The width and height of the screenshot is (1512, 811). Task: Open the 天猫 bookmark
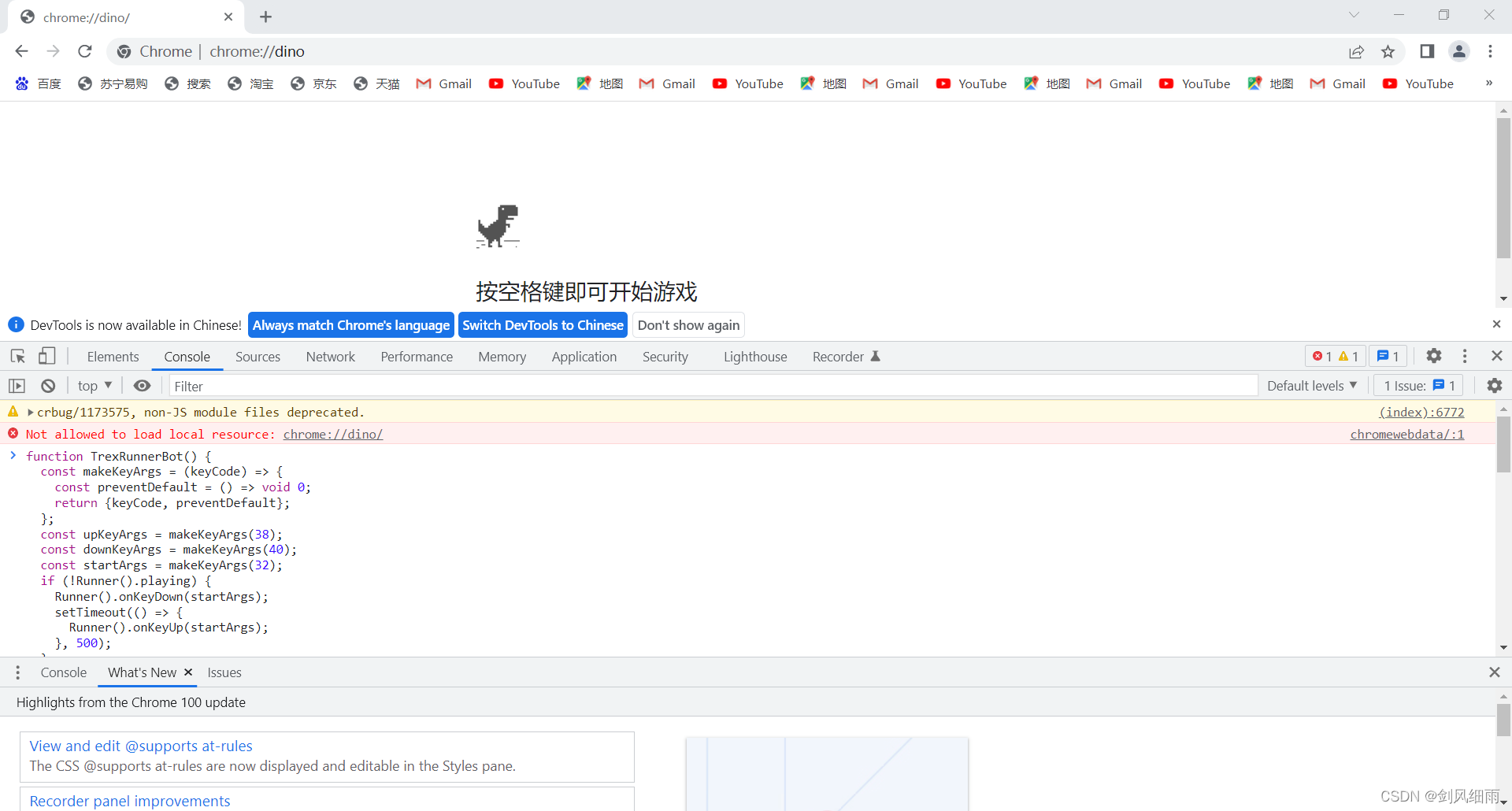376,83
